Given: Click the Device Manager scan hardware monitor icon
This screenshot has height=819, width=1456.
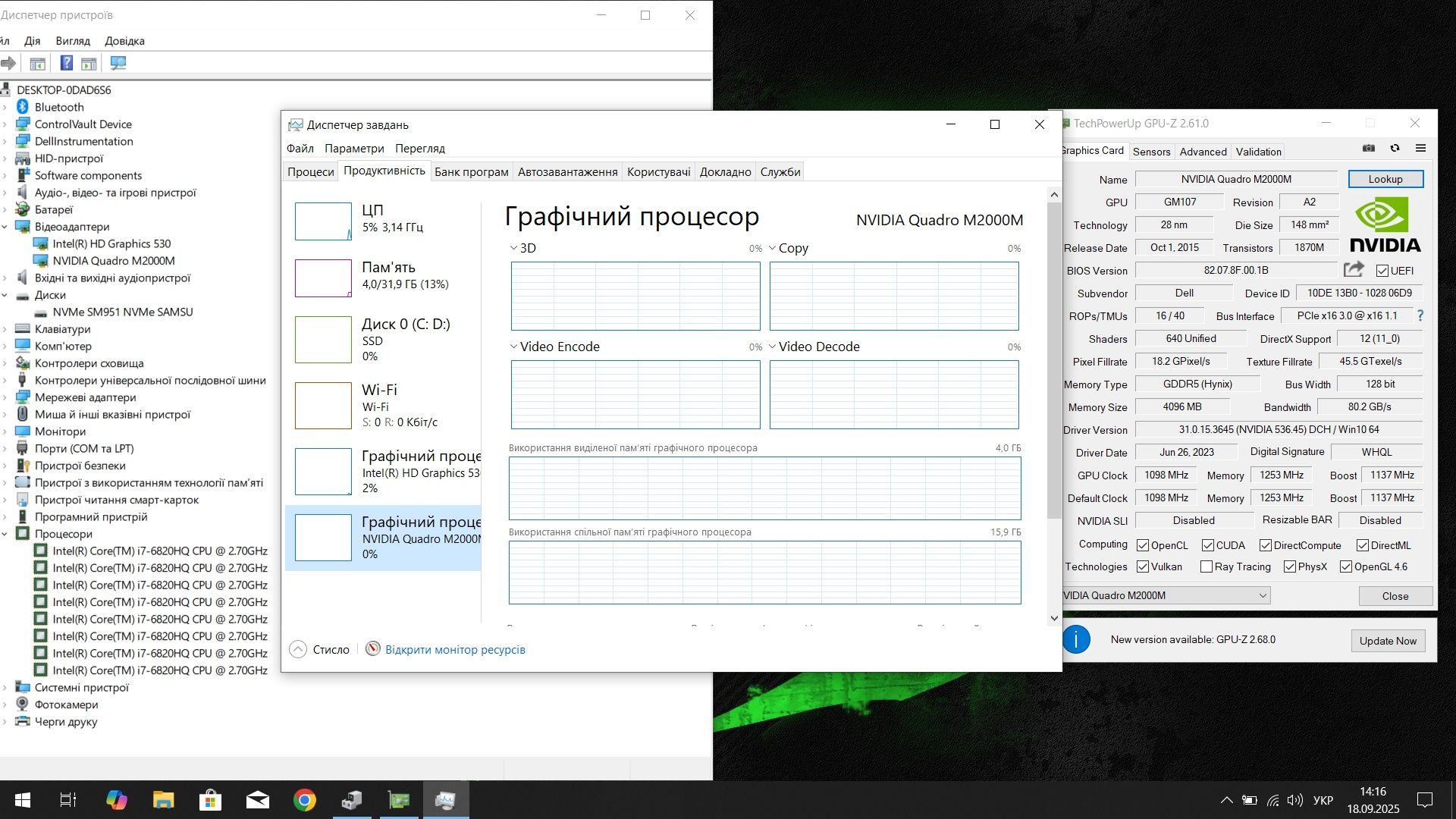Looking at the screenshot, I should 118,63.
